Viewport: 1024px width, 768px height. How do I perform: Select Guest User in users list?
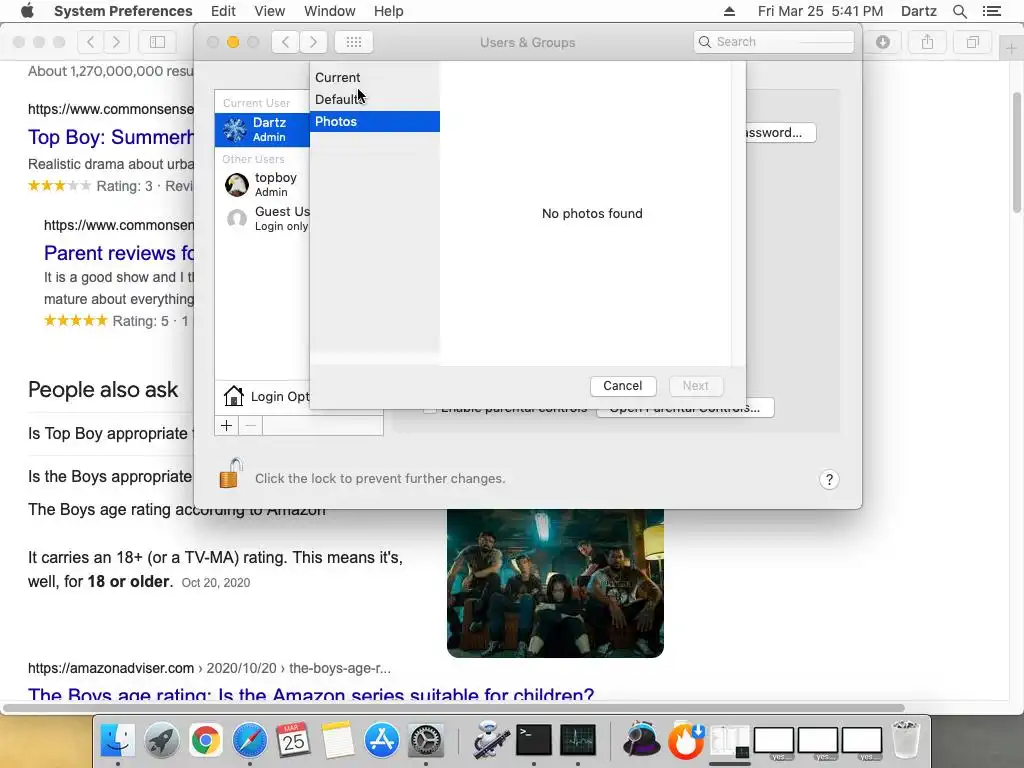[x=263, y=218]
